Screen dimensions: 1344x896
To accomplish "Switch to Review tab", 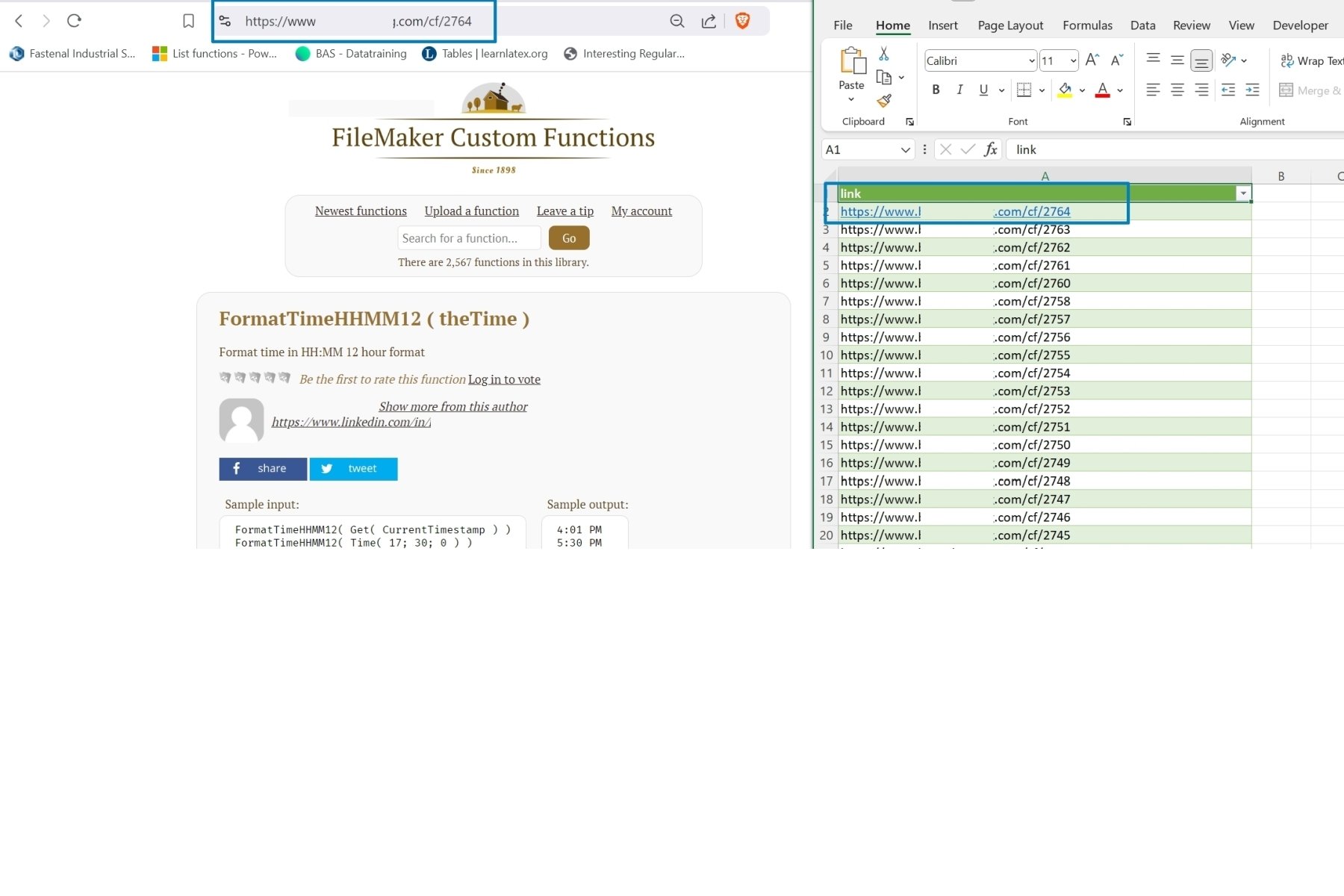I will pyautogui.click(x=1192, y=25).
